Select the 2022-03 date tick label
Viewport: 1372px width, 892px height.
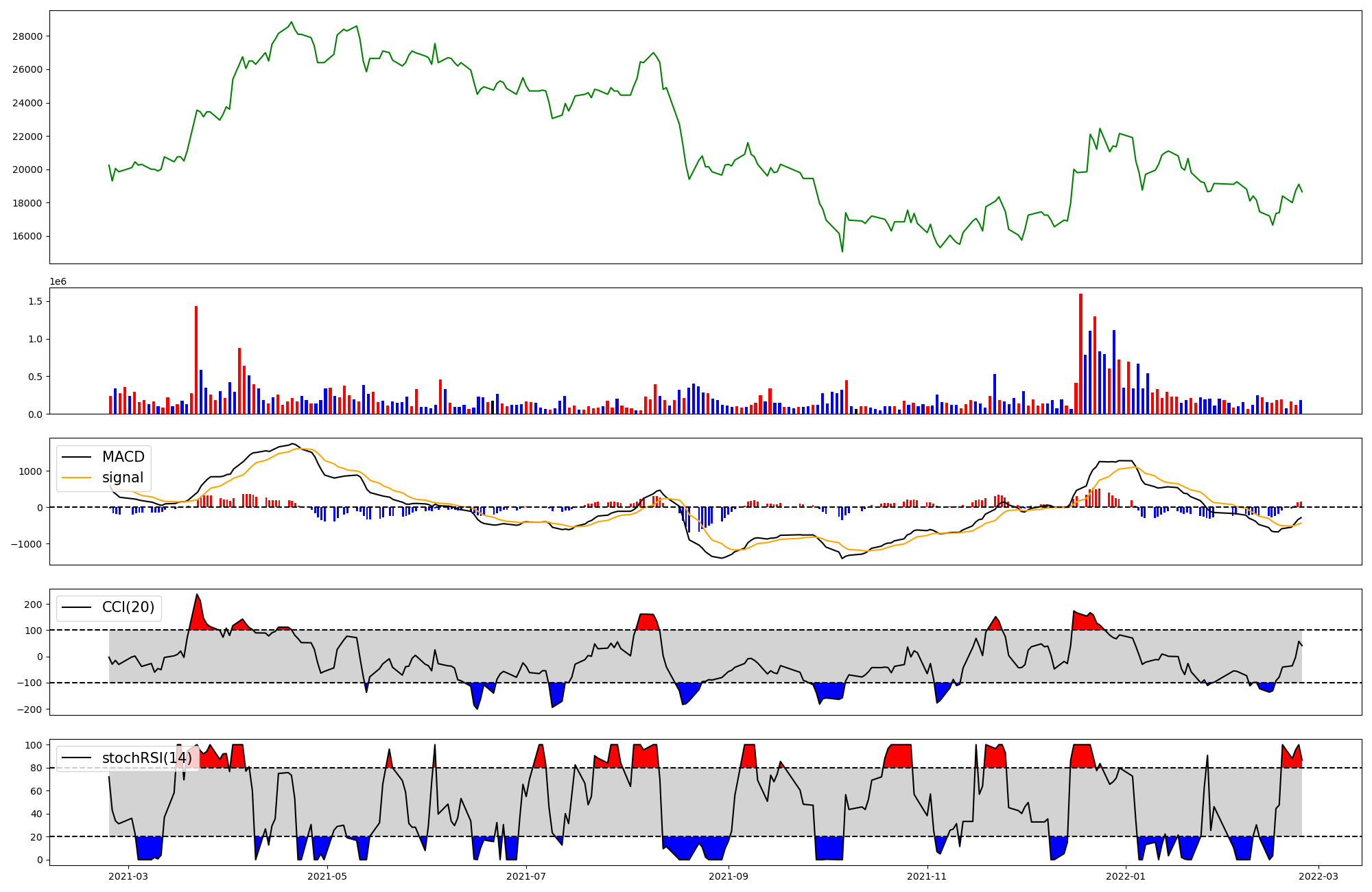pos(1318,876)
